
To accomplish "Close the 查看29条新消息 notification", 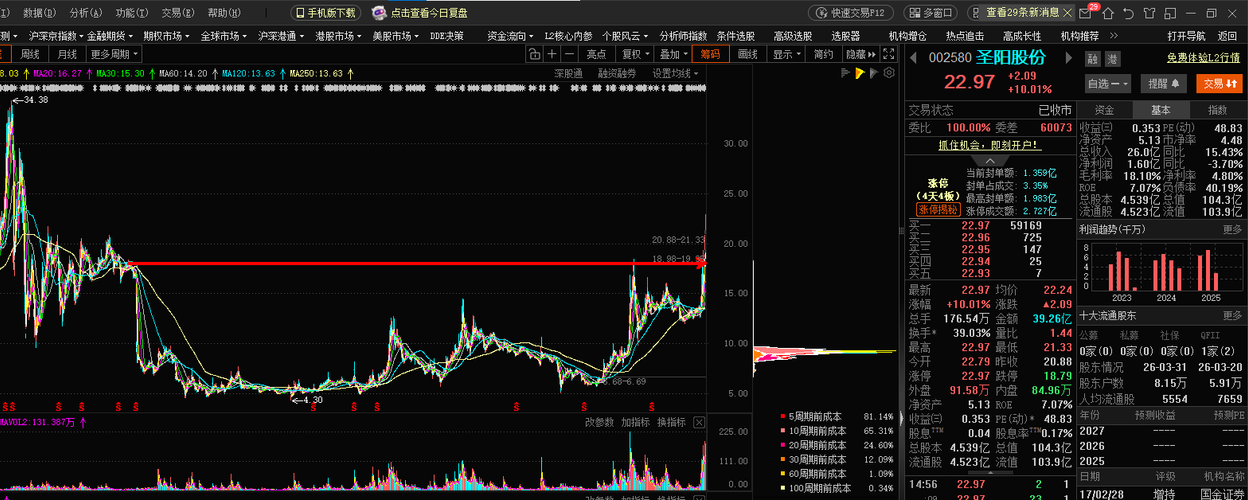I will [x=1067, y=13].
